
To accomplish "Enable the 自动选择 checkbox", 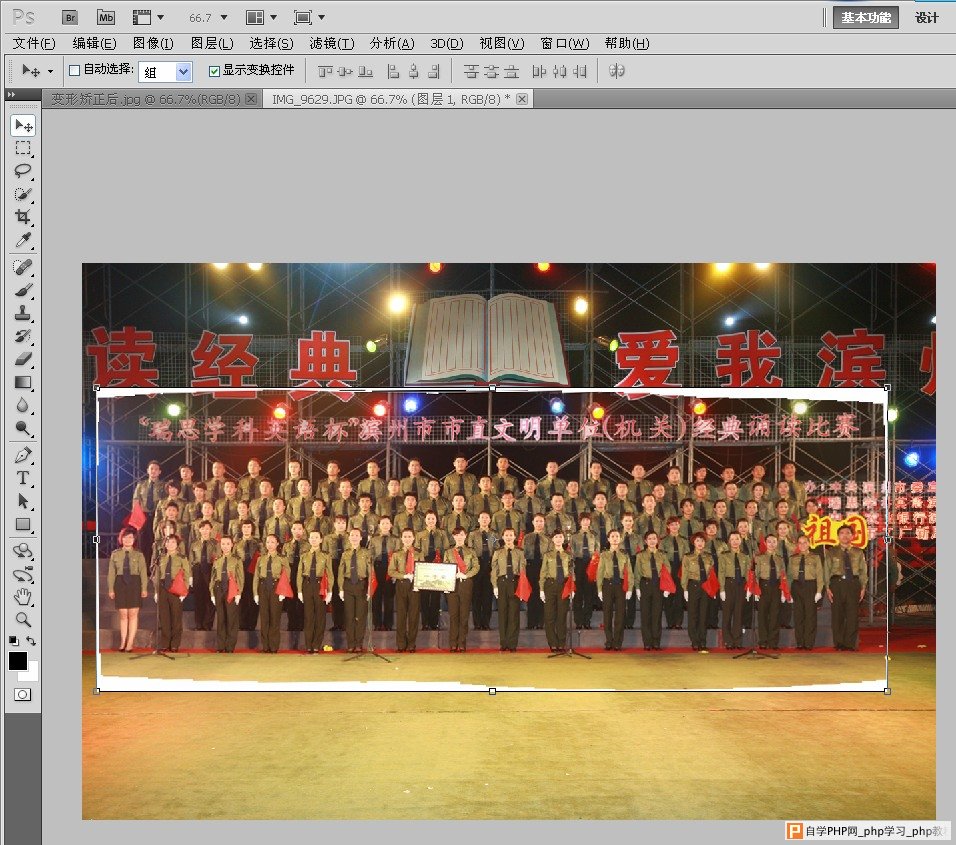I will coord(74,71).
